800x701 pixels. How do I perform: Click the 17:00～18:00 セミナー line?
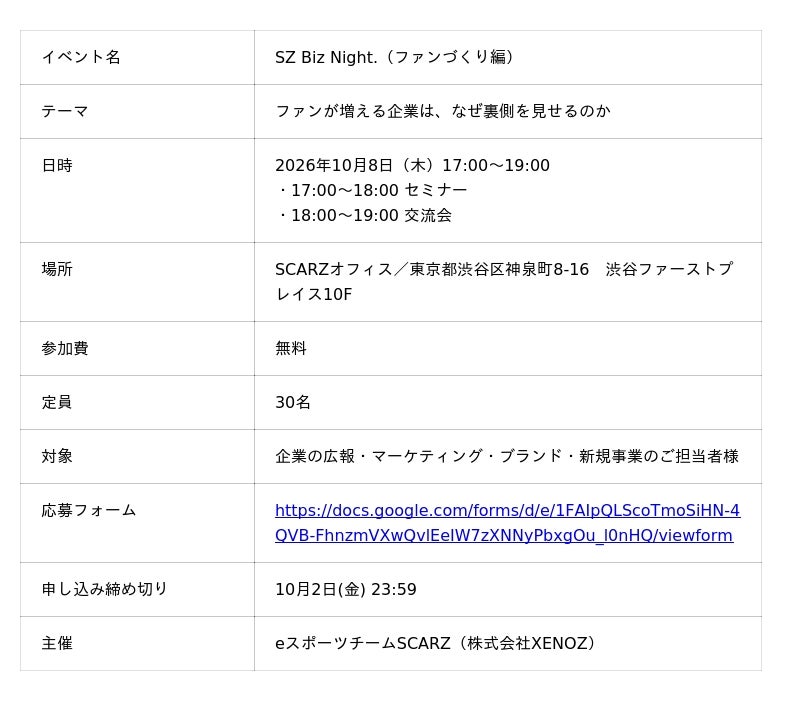[x=371, y=190]
